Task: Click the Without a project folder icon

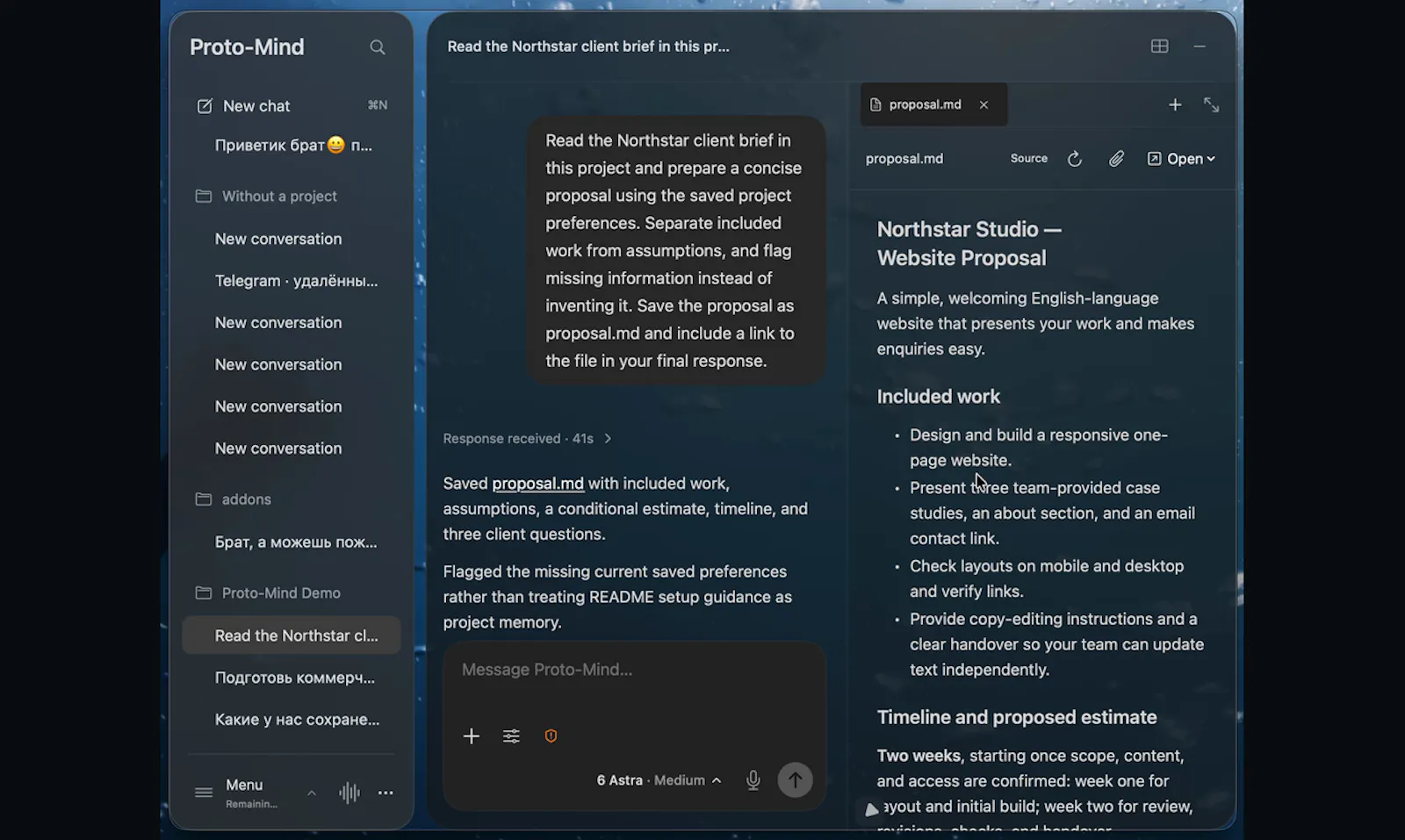Action: [204, 197]
